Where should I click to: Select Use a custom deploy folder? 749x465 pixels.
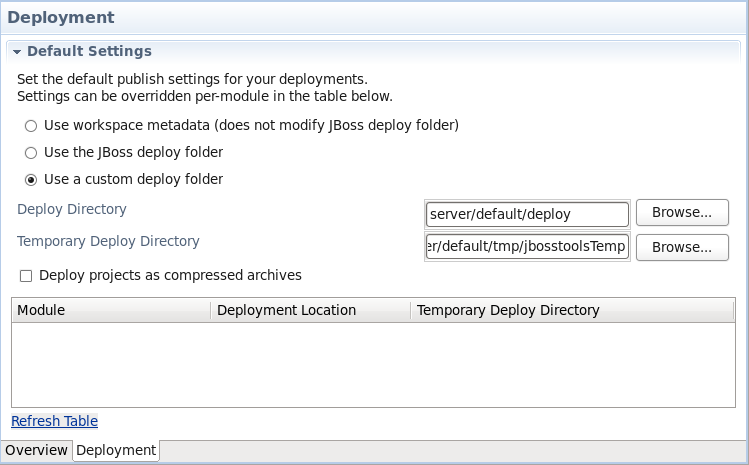click(x=31, y=180)
